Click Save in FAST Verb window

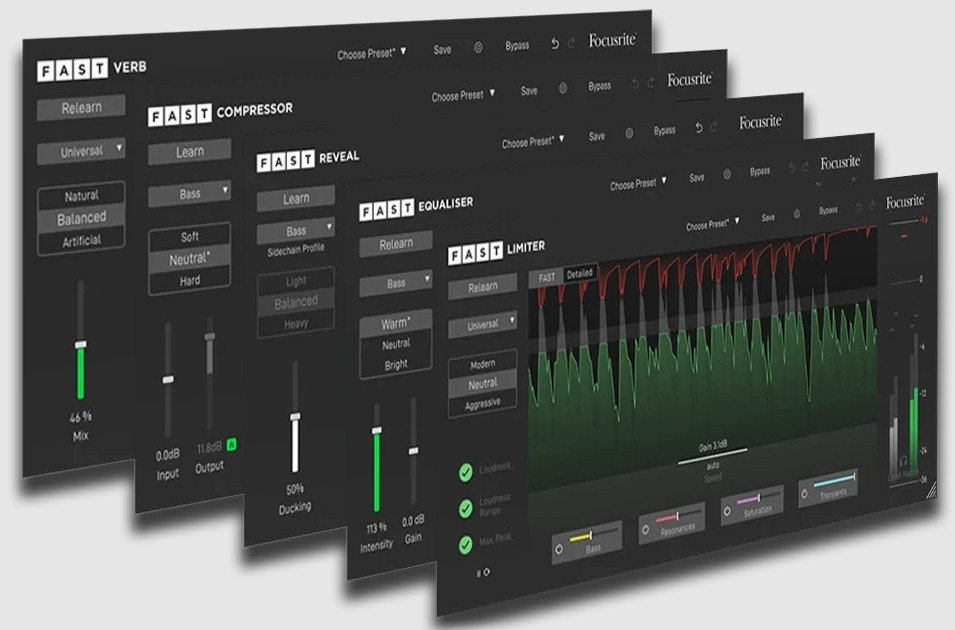(x=442, y=50)
